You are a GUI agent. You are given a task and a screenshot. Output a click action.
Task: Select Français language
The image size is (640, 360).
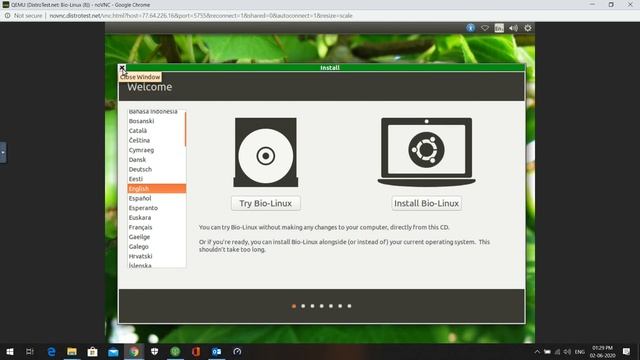click(156, 227)
